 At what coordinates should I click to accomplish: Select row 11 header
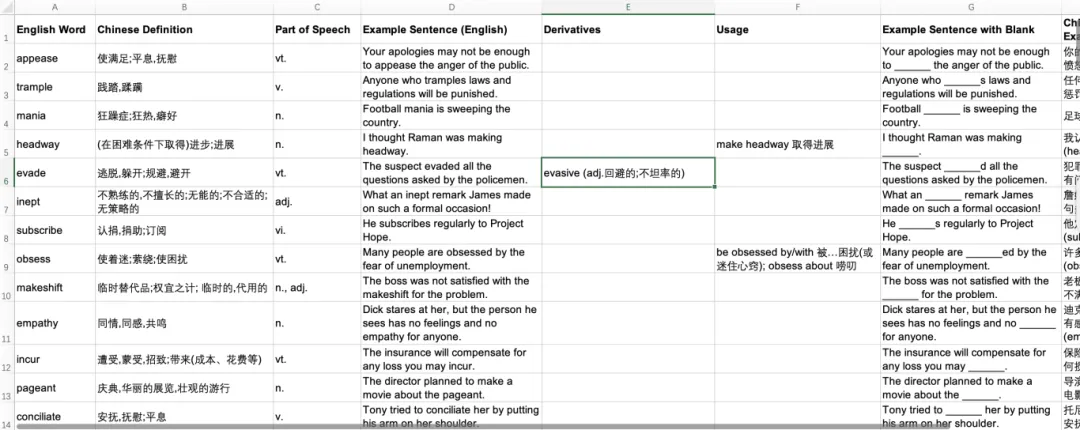coord(7,323)
